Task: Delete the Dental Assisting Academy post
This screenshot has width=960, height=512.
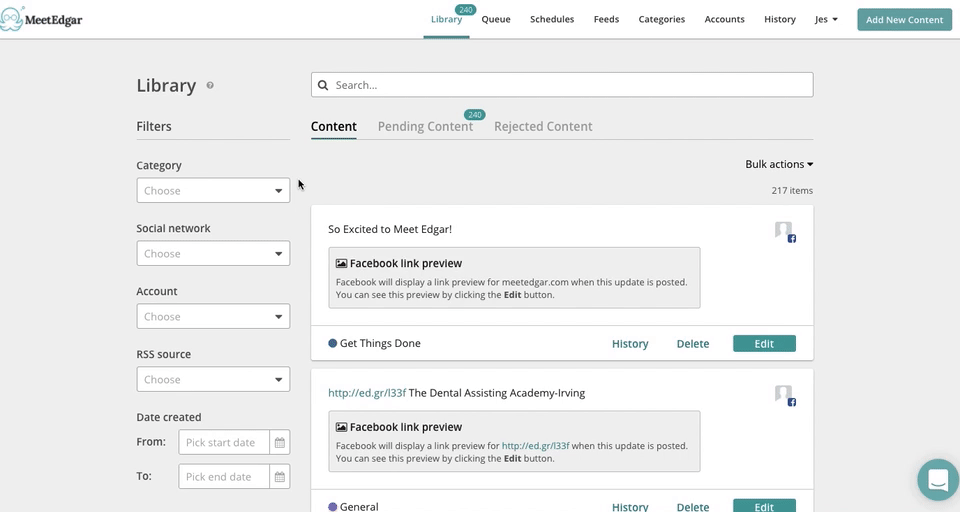Action: [x=692, y=506]
